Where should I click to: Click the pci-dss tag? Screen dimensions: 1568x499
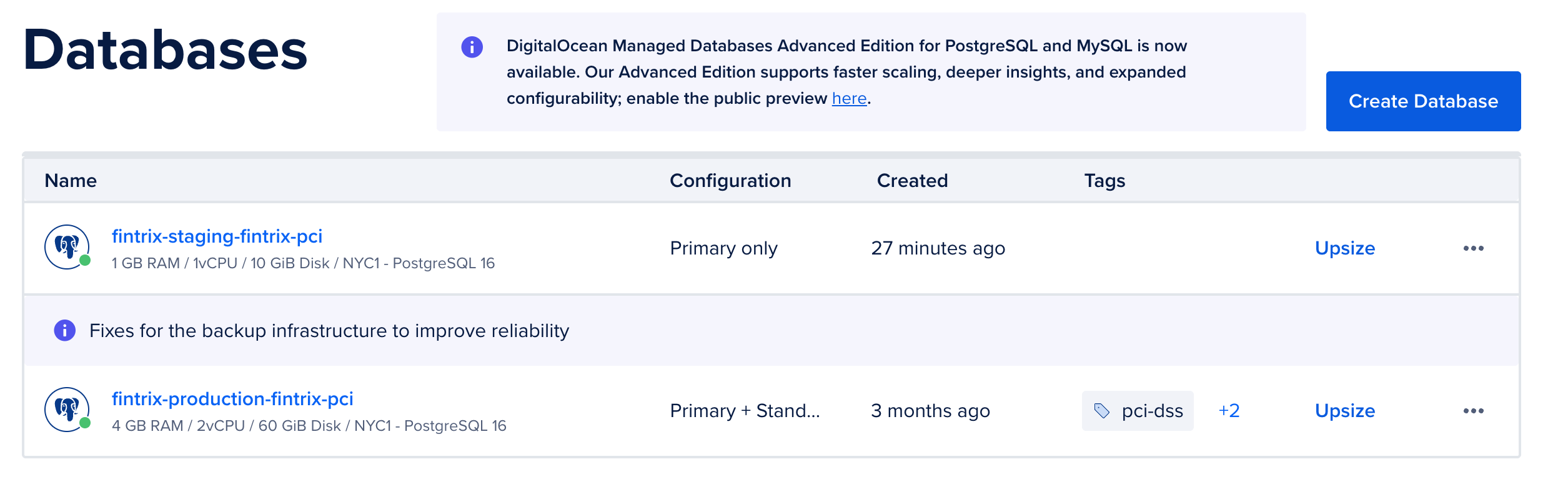click(1138, 411)
